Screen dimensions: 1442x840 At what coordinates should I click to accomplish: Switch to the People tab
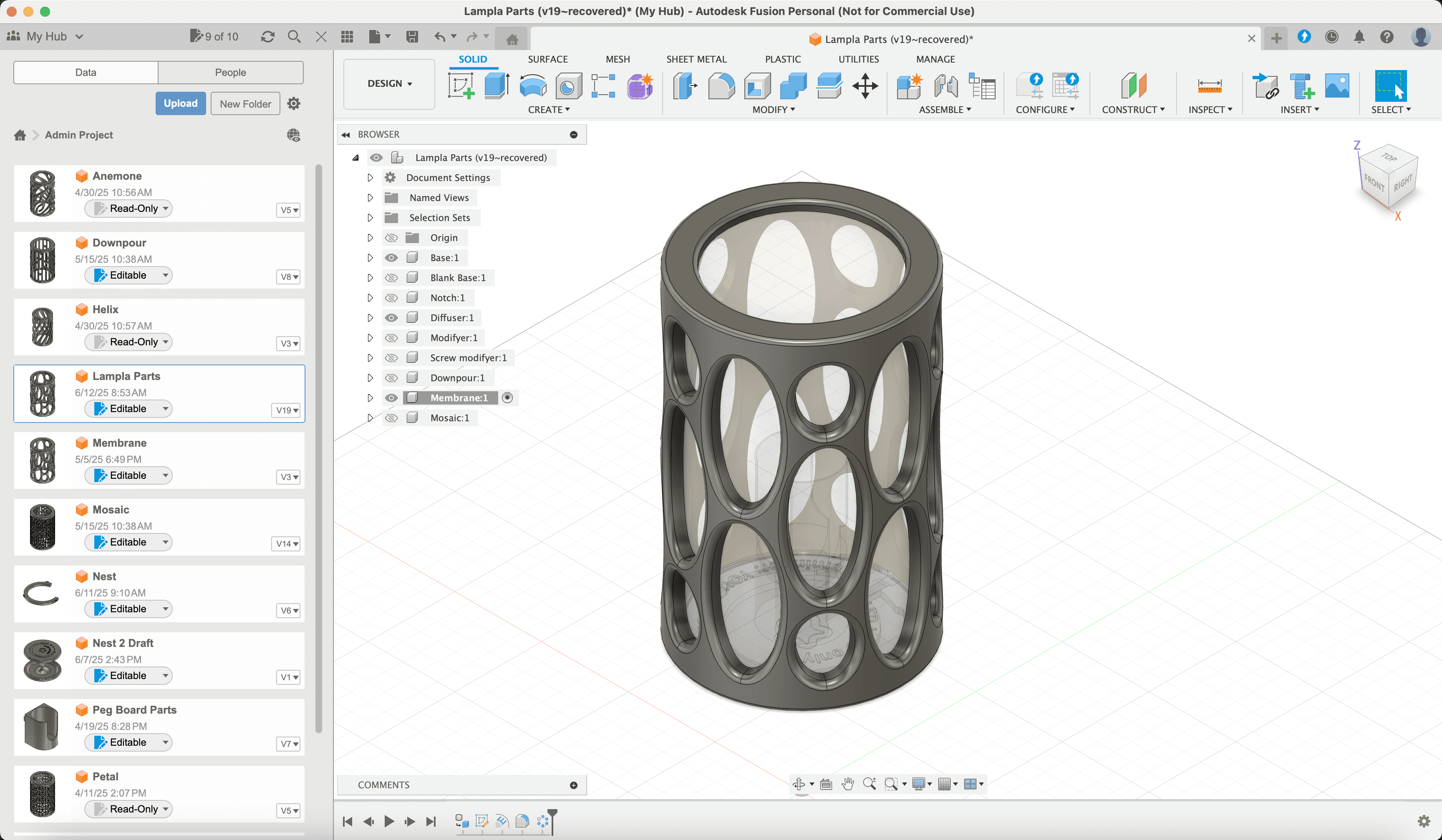click(x=230, y=73)
